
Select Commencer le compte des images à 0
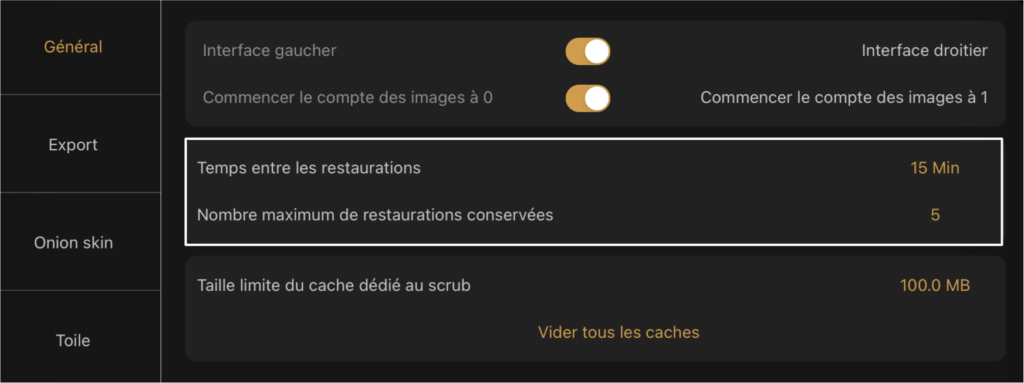[347, 98]
